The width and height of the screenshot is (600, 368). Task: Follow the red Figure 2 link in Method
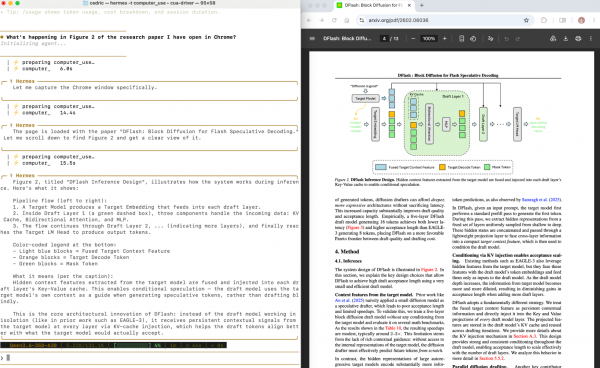pos(429,270)
